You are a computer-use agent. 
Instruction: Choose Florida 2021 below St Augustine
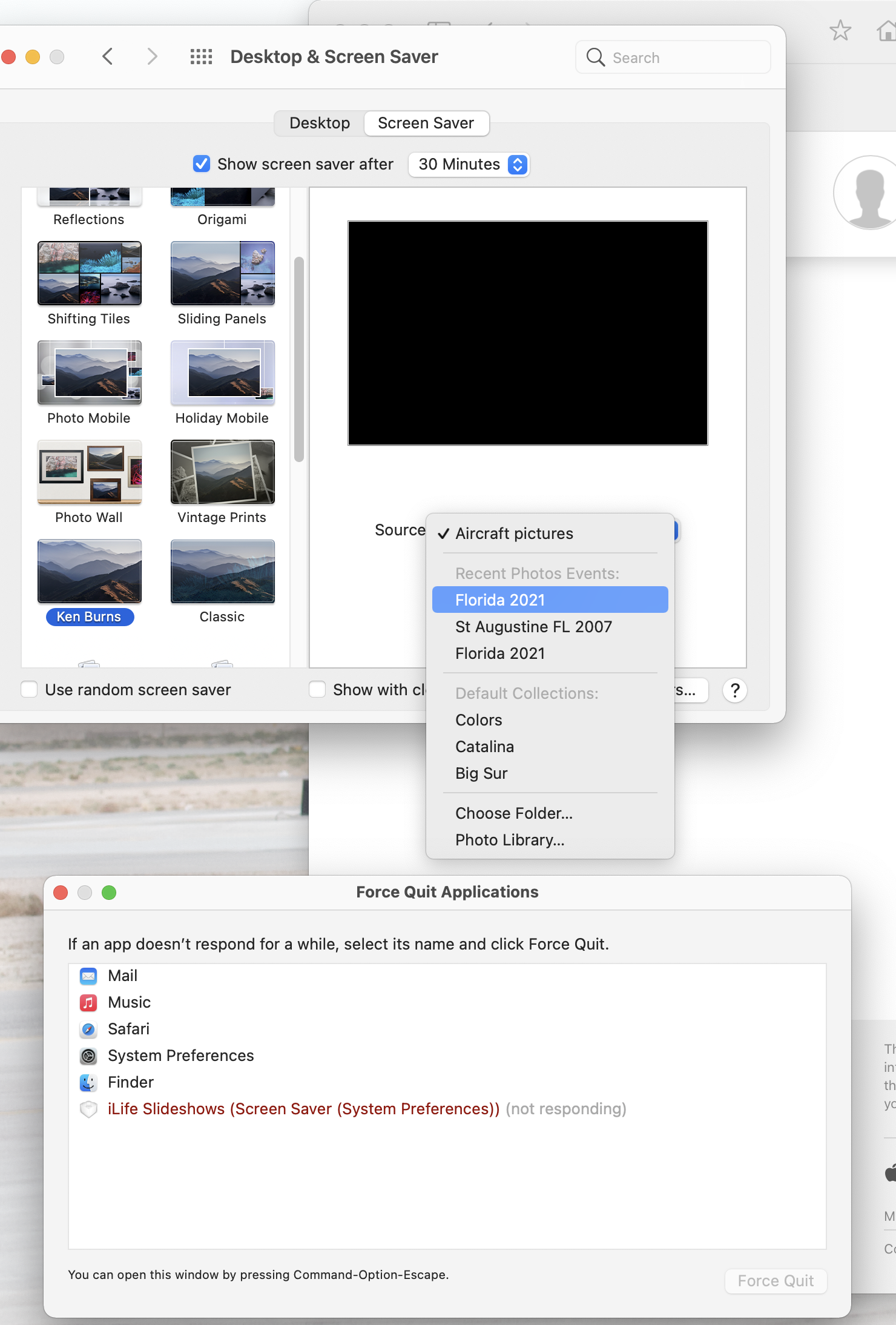pyautogui.click(x=550, y=653)
